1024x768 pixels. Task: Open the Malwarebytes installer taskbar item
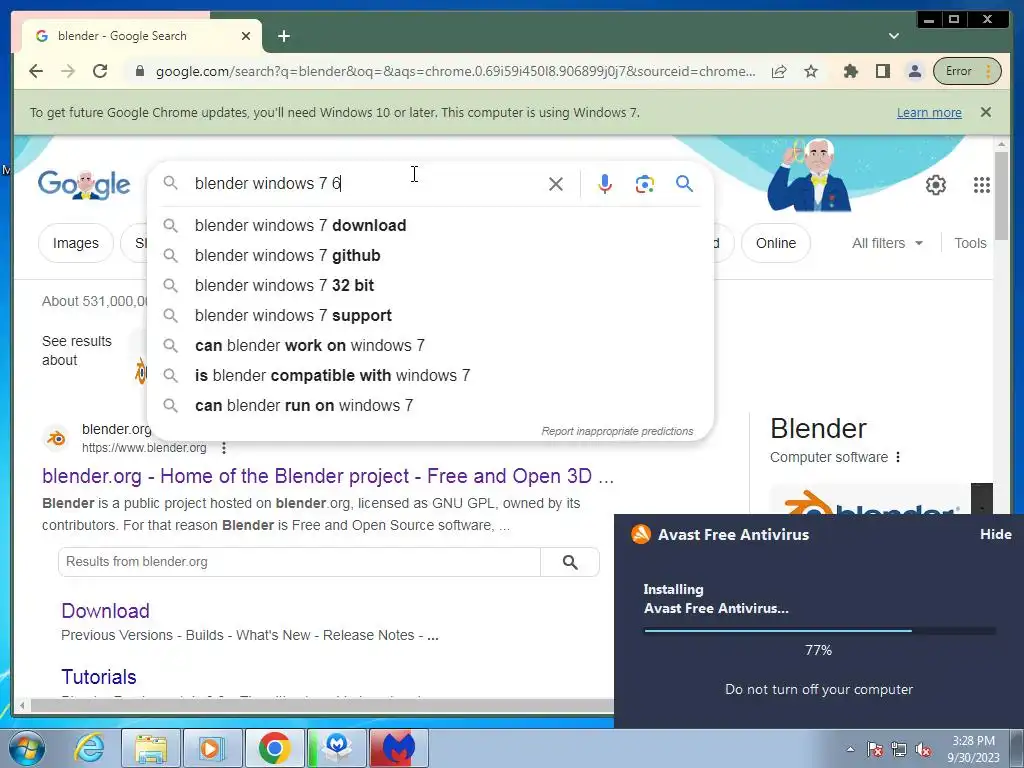(336, 748)
